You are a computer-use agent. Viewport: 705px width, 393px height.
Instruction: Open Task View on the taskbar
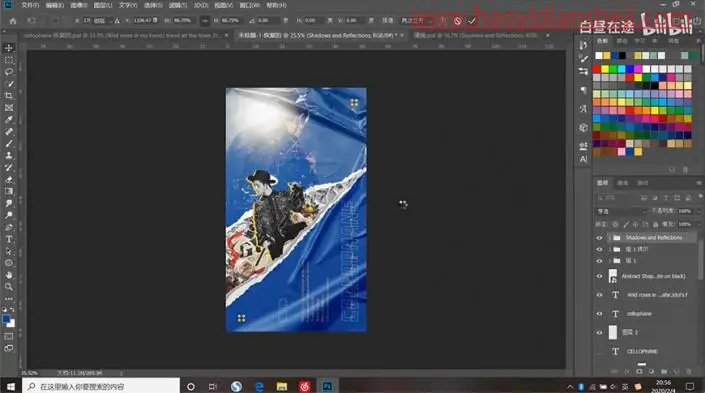213,386
